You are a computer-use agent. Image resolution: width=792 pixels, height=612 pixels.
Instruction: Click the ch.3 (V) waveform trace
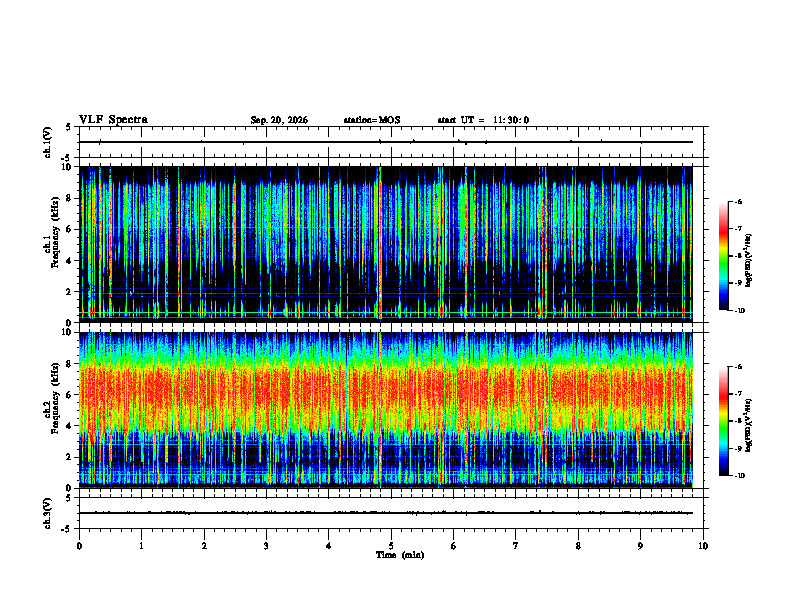pos(386,513)
